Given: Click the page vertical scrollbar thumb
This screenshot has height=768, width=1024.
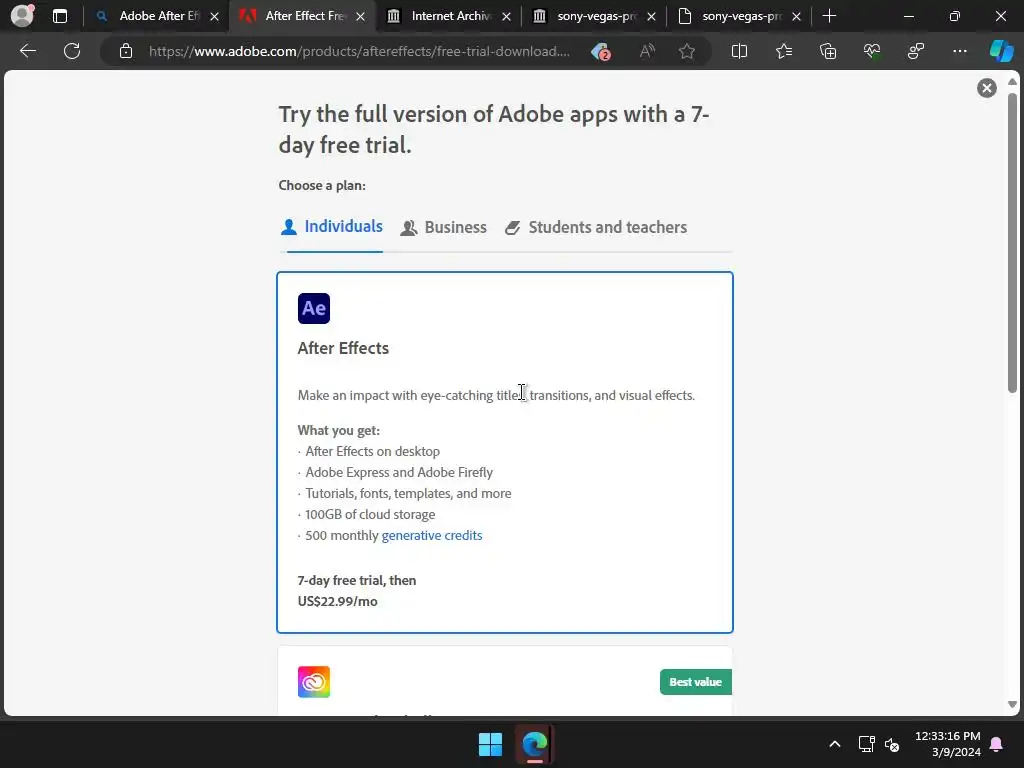Looking at the screenshot, I should [1012, 243].
